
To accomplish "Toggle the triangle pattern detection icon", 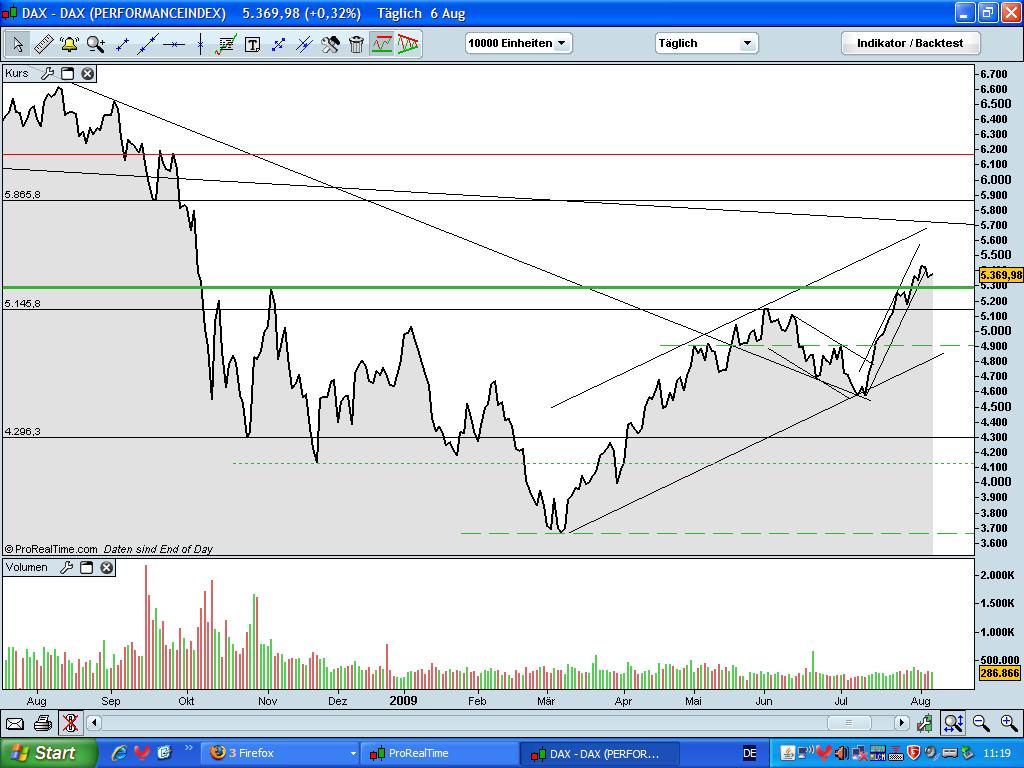I will (408, 44).
